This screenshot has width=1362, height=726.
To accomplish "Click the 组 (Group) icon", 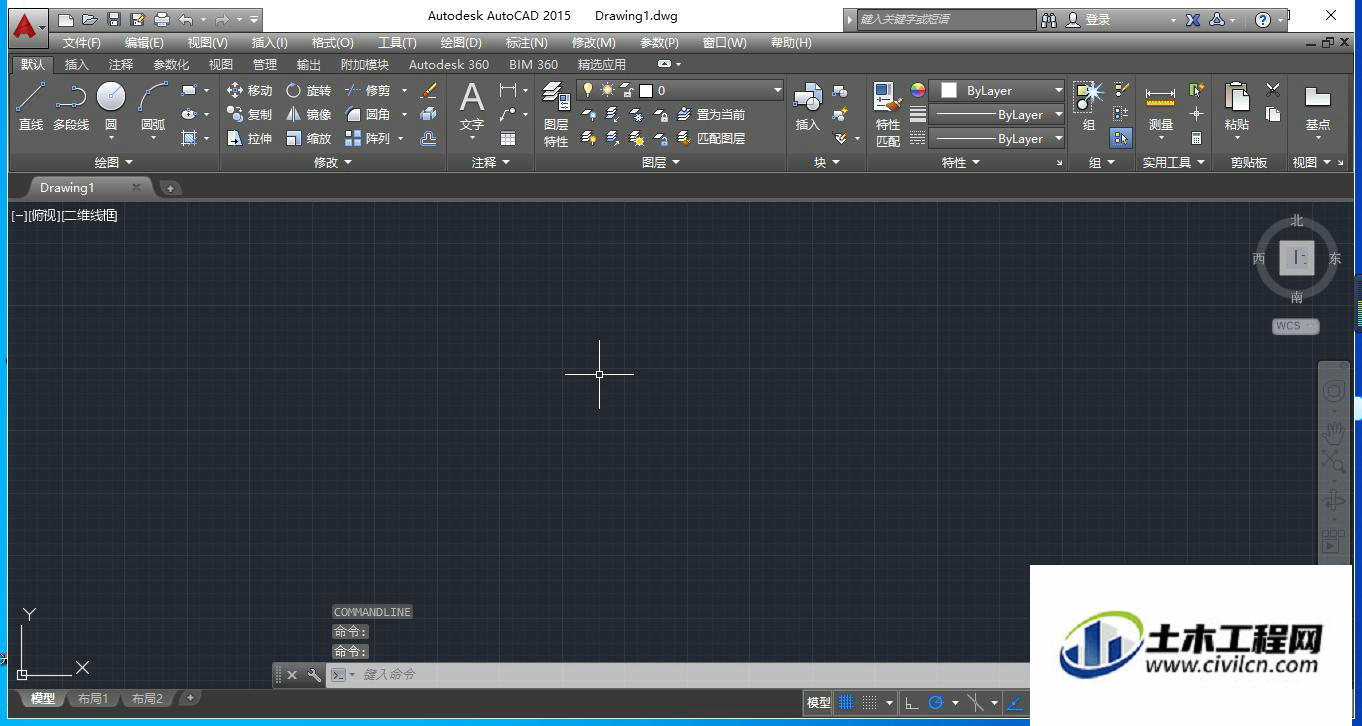I will coord(1088,107).
